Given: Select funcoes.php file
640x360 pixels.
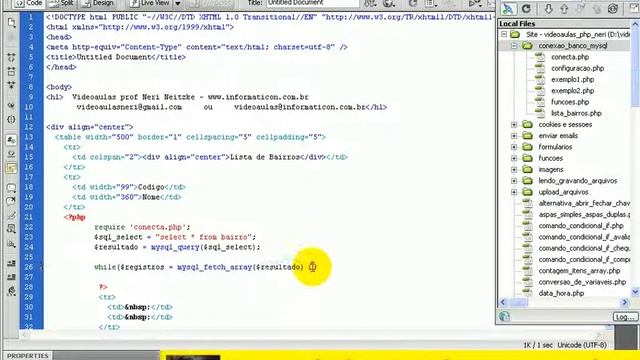Looking at the screenshot, I should [x=570, y=102].
